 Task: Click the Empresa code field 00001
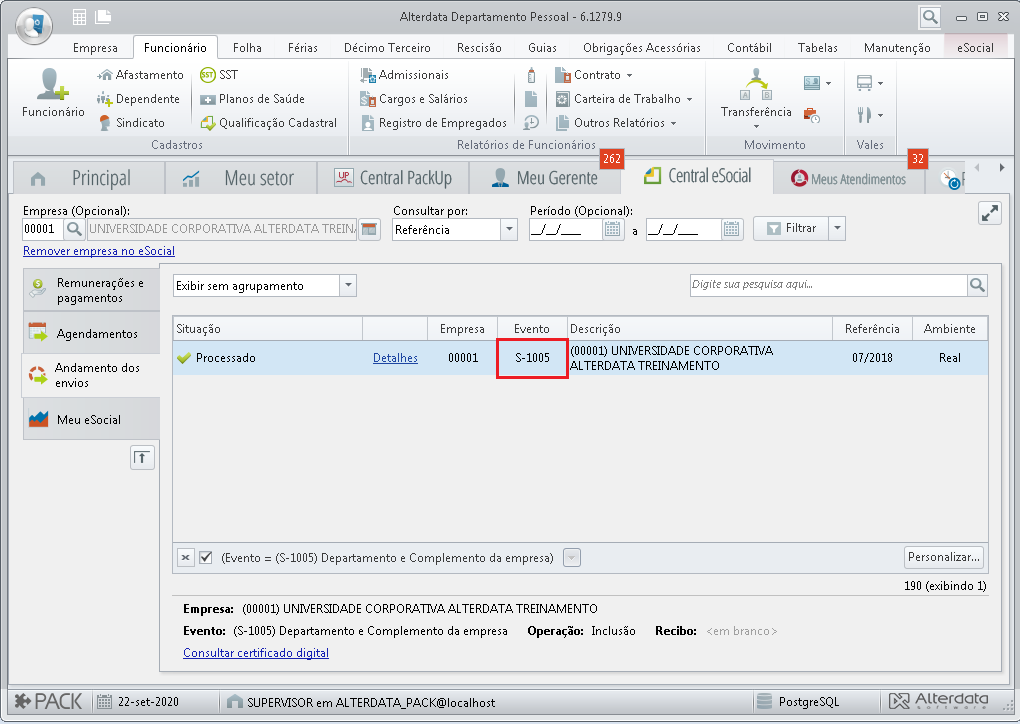[42, 229]
